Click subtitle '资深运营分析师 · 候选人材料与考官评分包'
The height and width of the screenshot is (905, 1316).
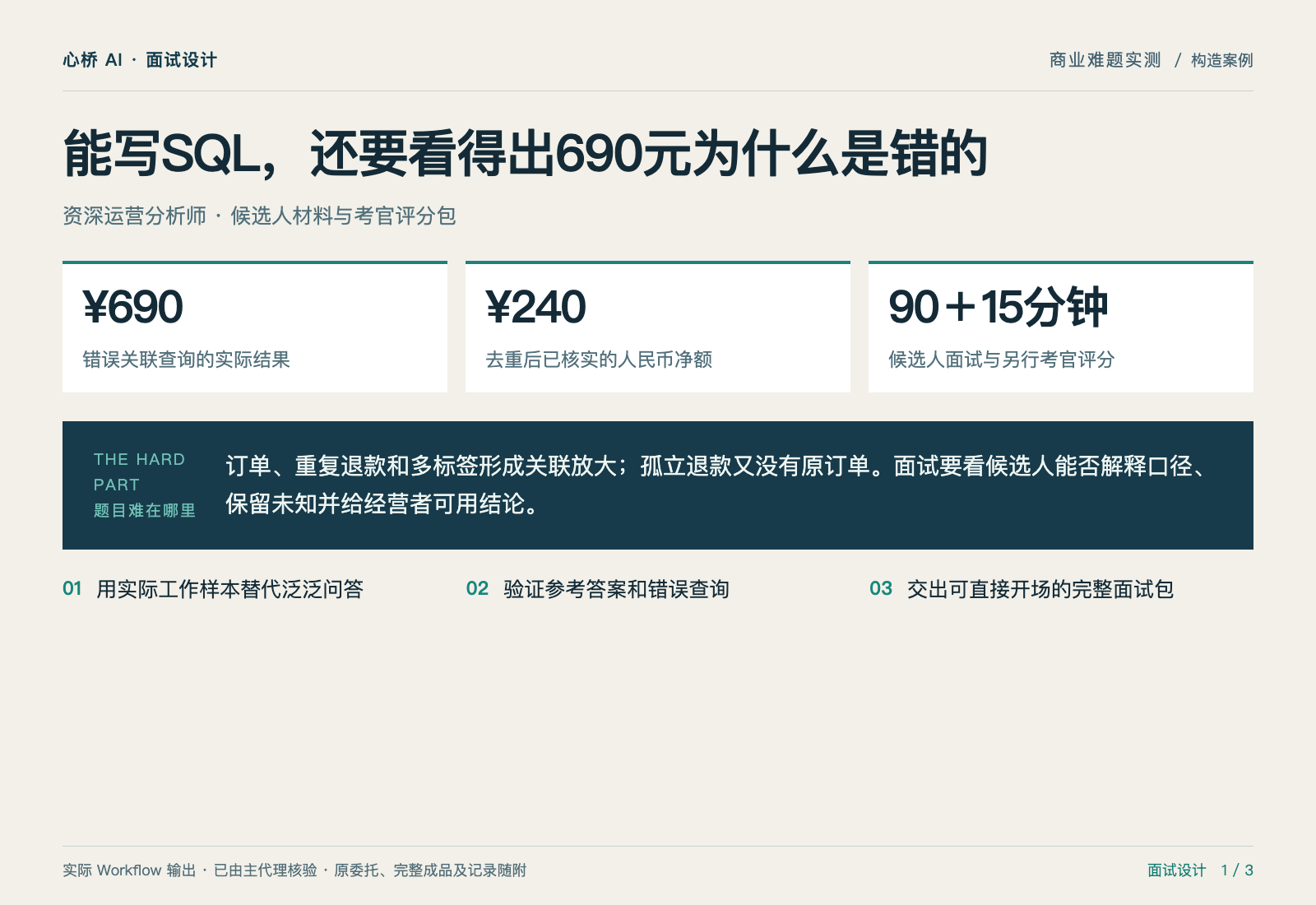point(259,216)
